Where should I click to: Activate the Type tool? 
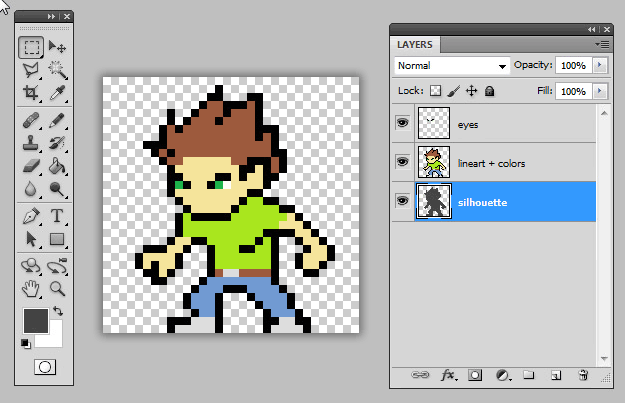click(x=57, y=216)
